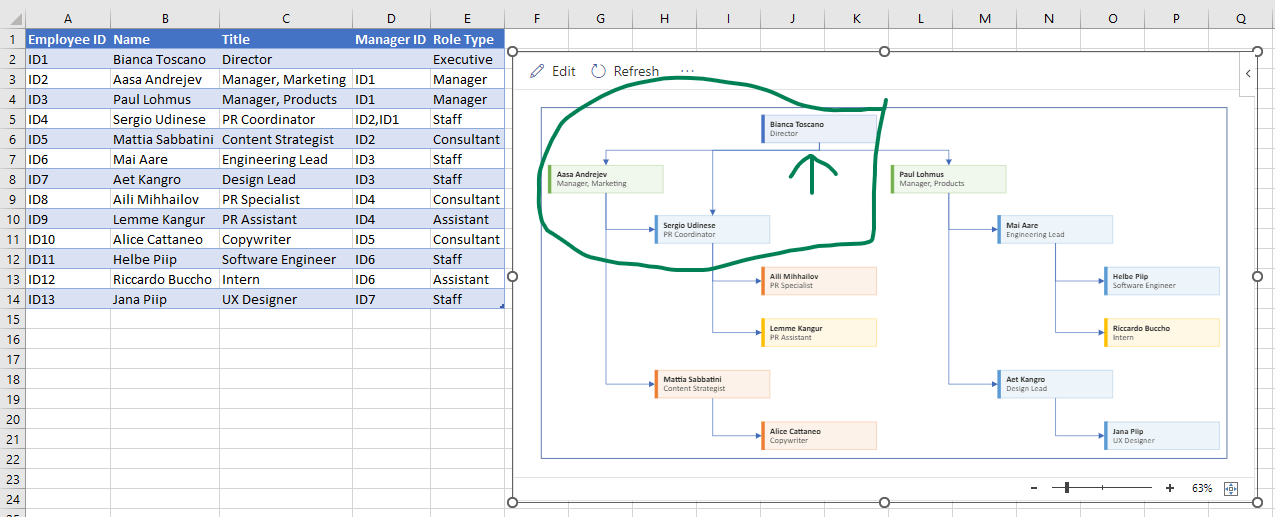Select column E header

click(467, 19)
